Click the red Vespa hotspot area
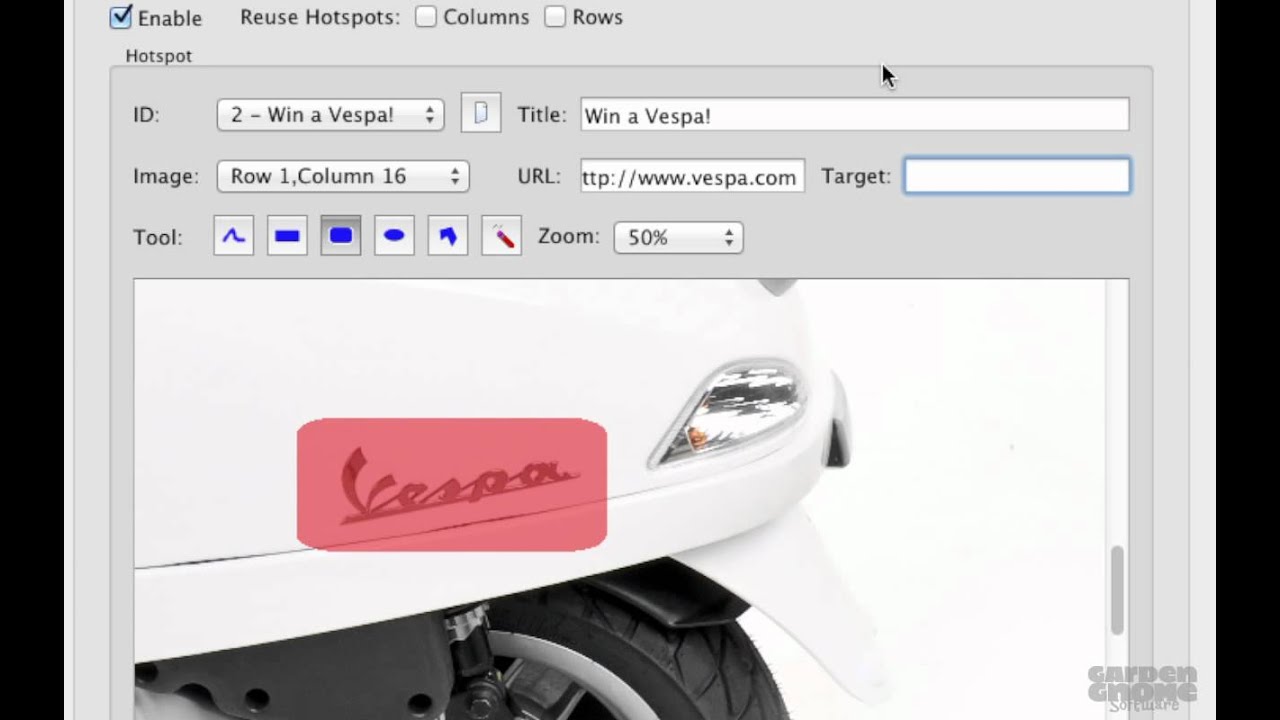This screenshot has width=1280, height=720. tap(452, 485)
